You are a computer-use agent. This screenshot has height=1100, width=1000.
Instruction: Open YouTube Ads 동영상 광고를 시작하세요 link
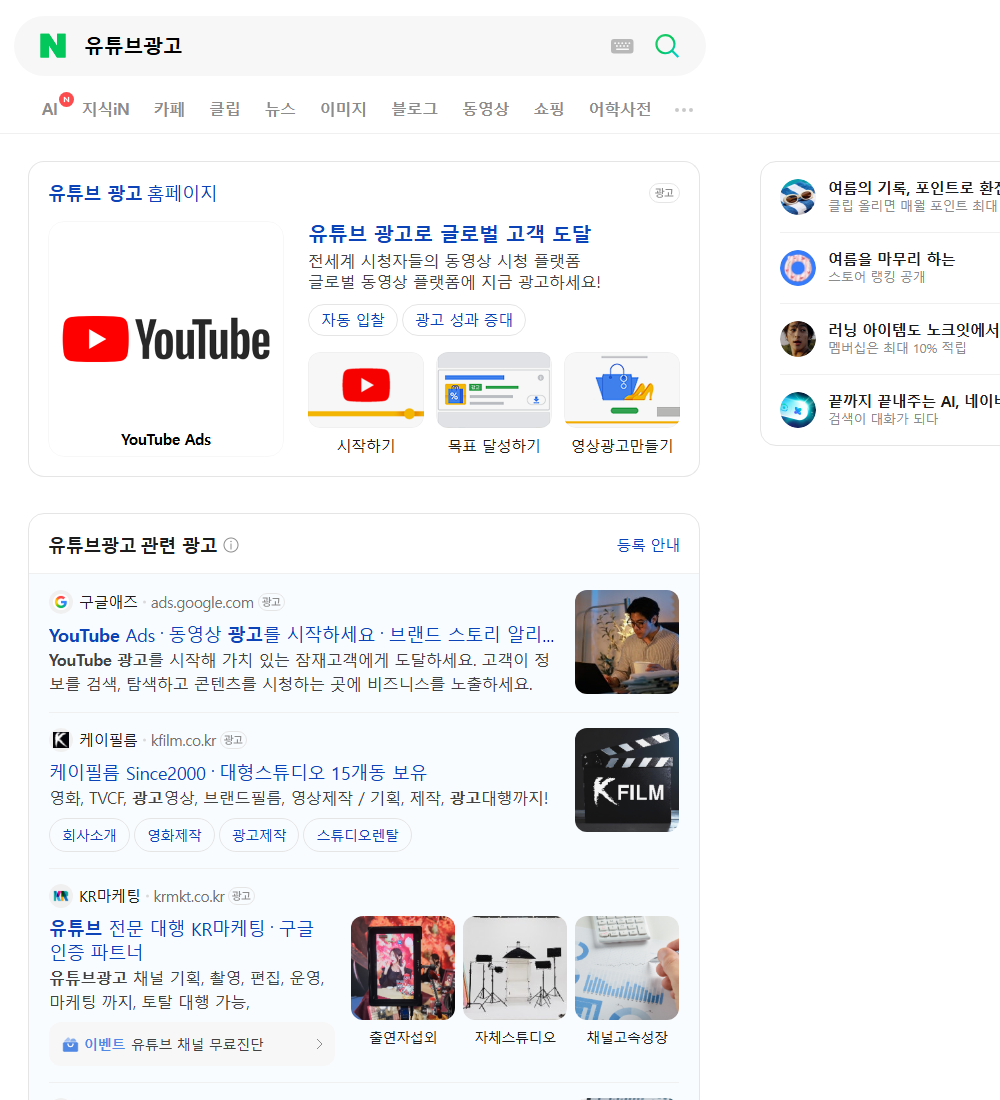pyautogui.click(x=301, y=635)
